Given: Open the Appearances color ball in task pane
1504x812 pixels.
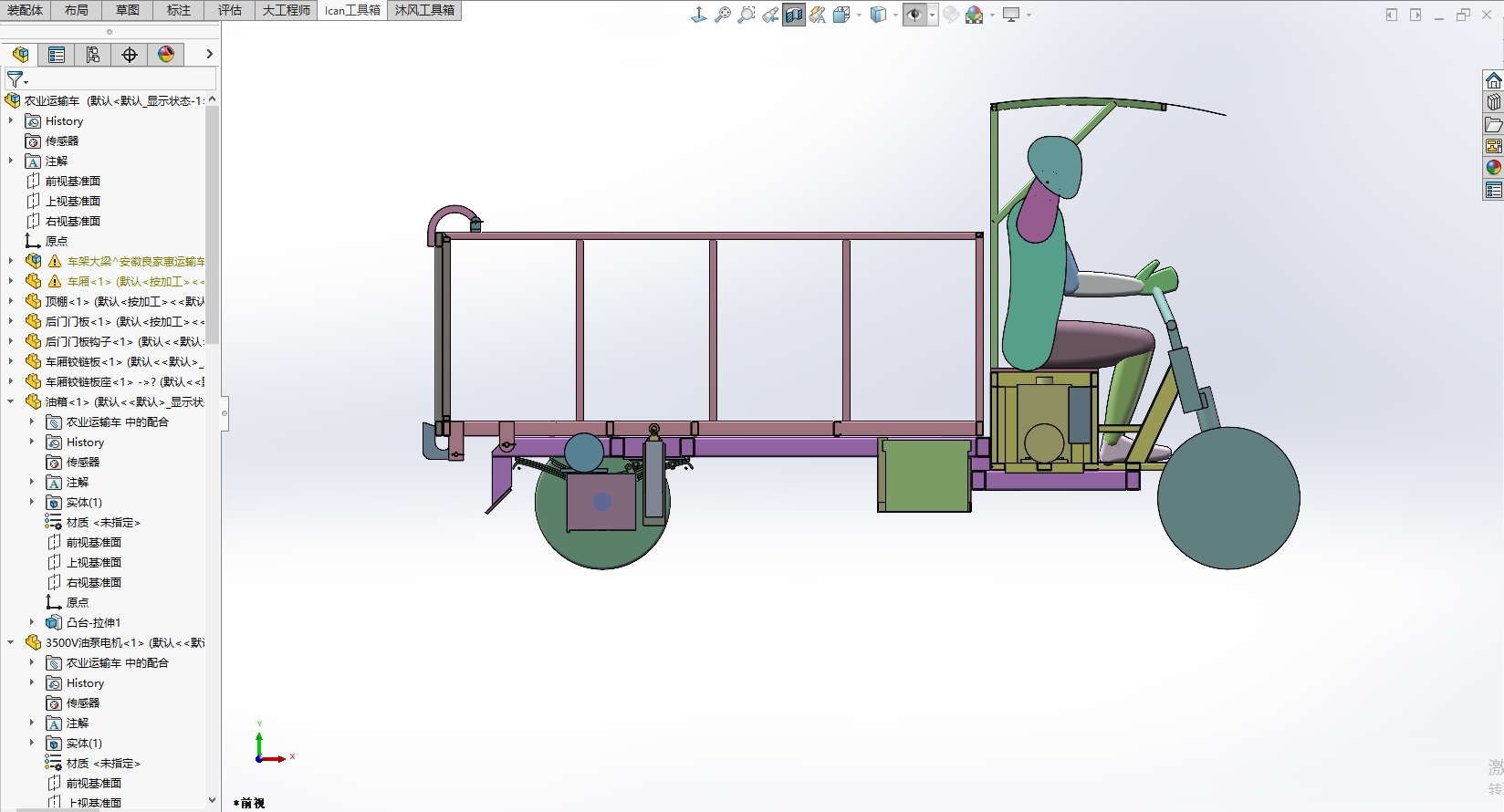Looking at the screenshot, I should 1493,168.
